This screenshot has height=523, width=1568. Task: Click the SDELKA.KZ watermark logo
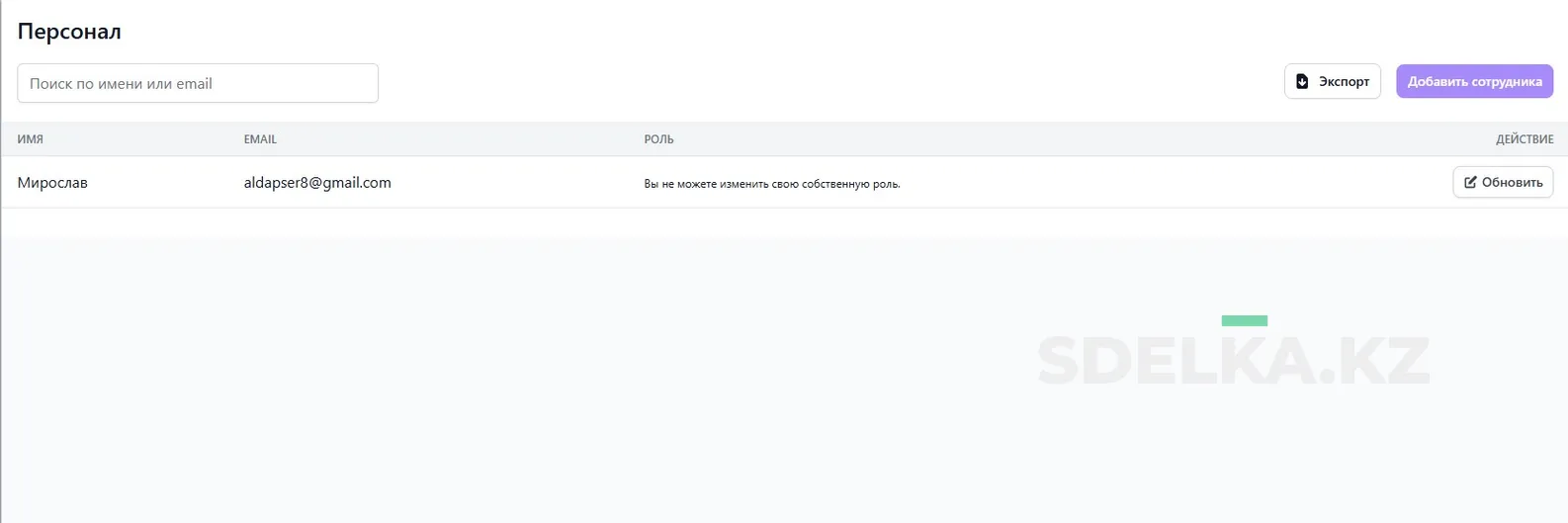pyautogui.click(x=1233, y=361)
